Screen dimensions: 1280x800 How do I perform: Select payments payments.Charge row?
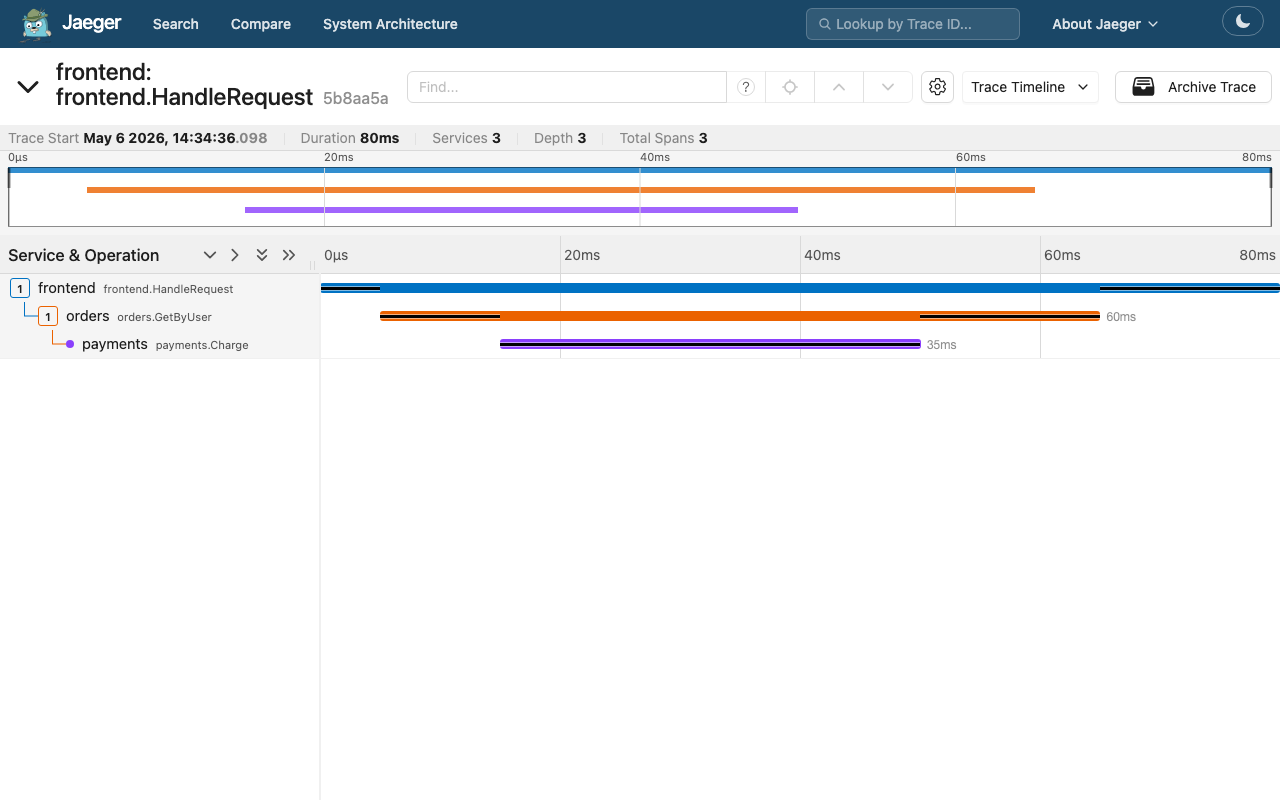(x=160, y=344)
